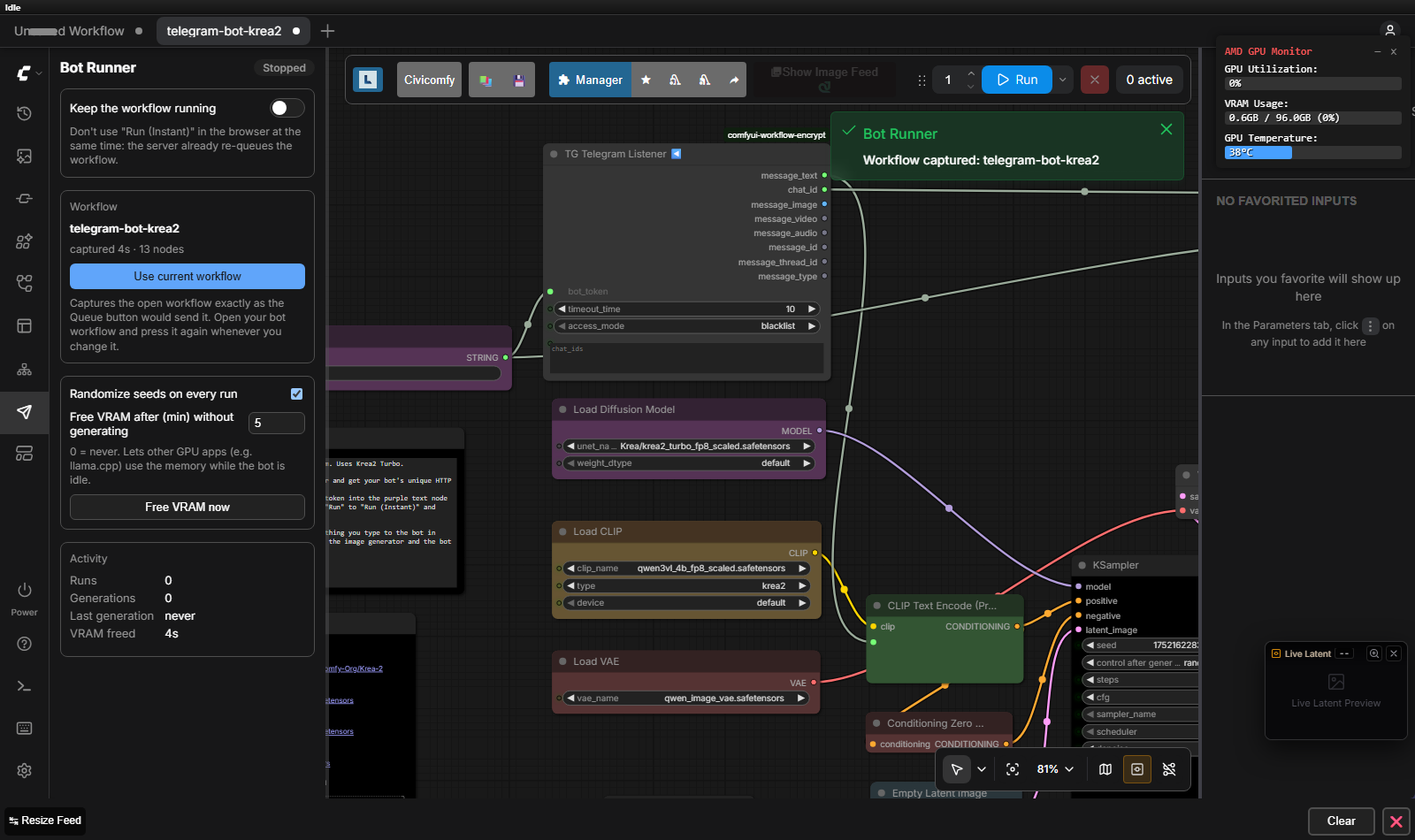Open the help question-mark icon
This screenshot has height=840, width=1415.
[24, 644]
